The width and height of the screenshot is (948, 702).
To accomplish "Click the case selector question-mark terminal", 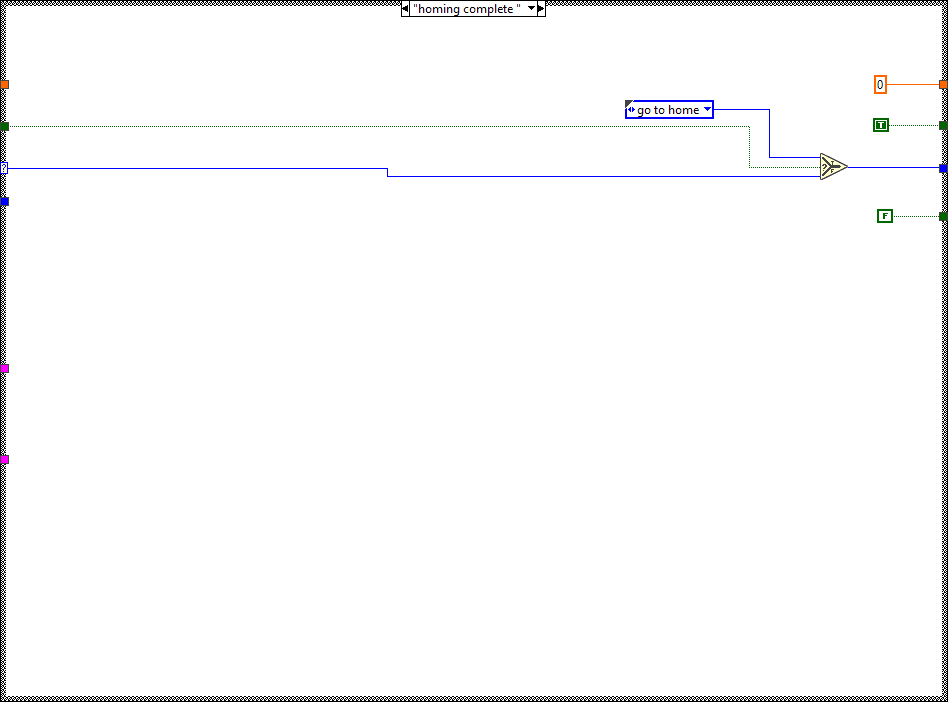I will click(4, 168).
